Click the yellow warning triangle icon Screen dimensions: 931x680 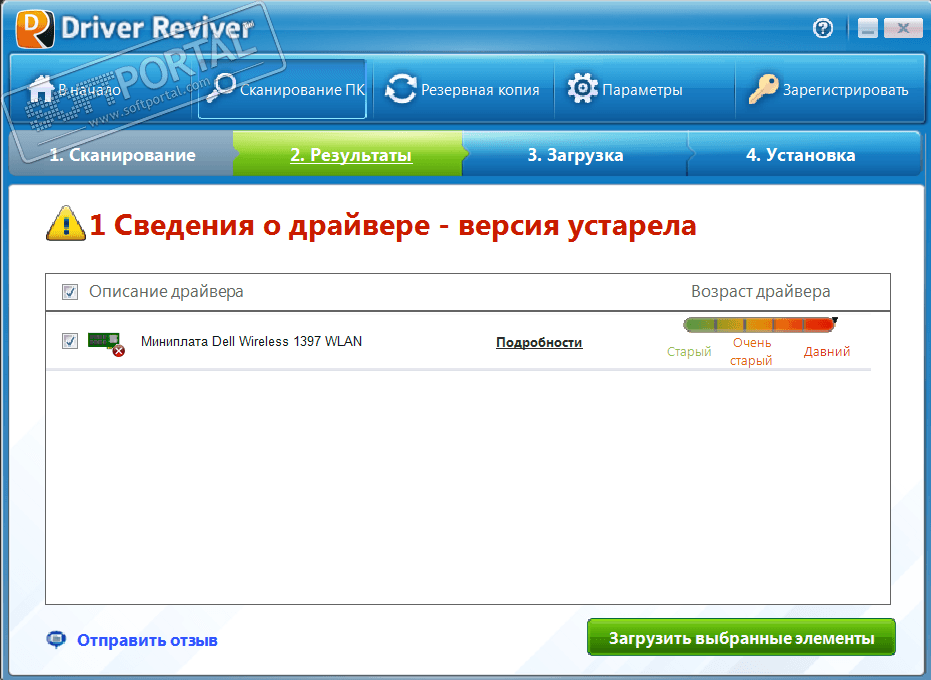click(x=66, y=224)
